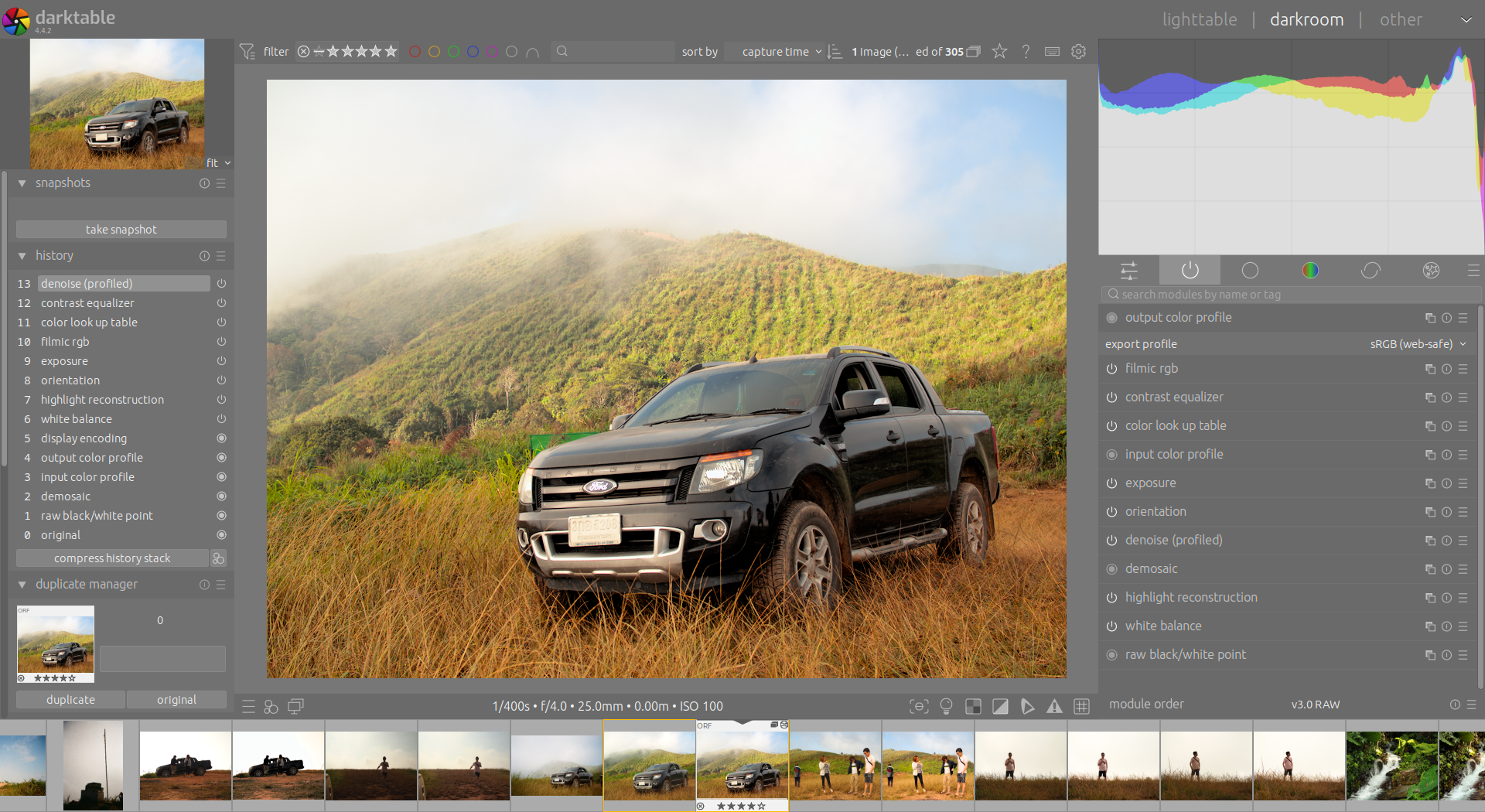This screenshot has width=1485, height=812.
Task: Show the effects modules group
Action: [x=1430, y=270]
